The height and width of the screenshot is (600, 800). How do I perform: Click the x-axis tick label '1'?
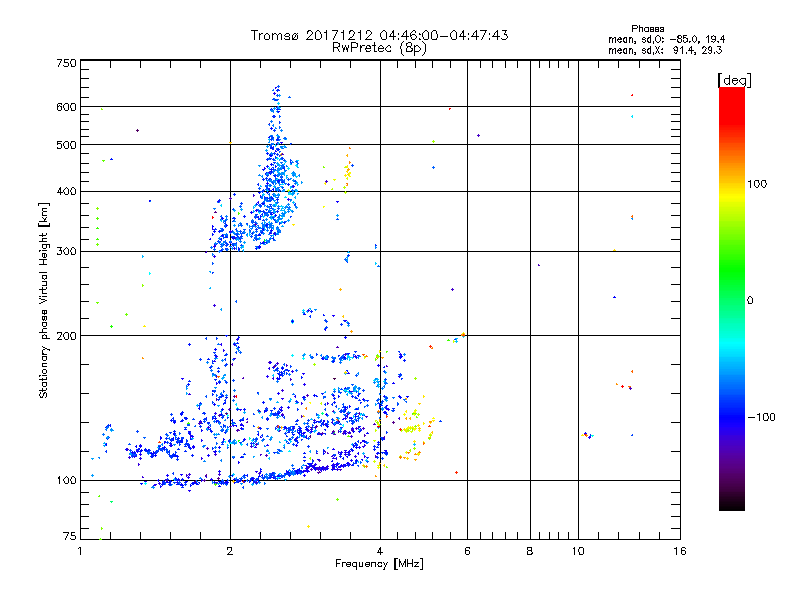(80, 551)
